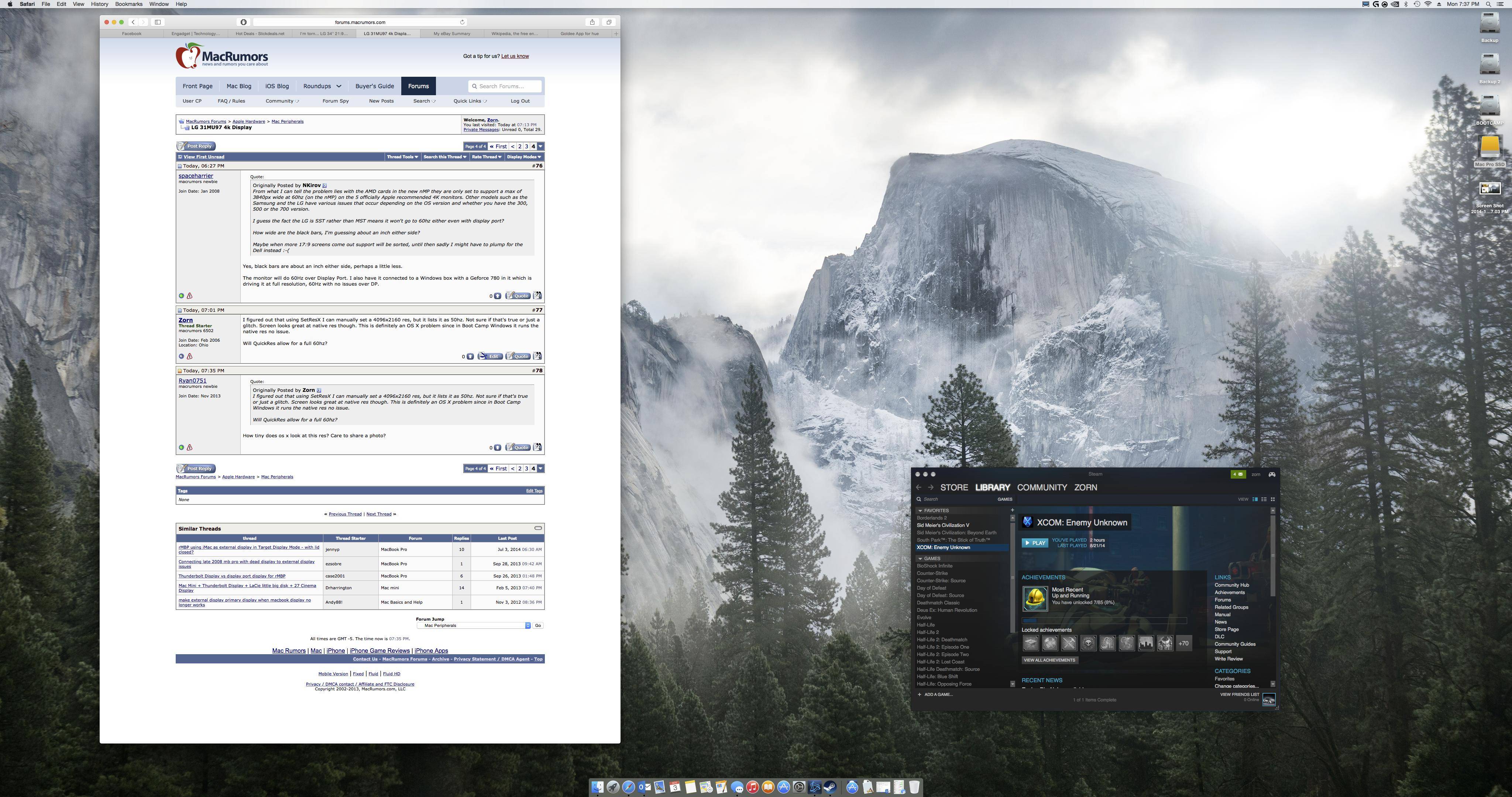Screen dimensions: 1512x797
Task: Switch to Hot Deals - Slickdeals.net tab
Action: point(260,34)
